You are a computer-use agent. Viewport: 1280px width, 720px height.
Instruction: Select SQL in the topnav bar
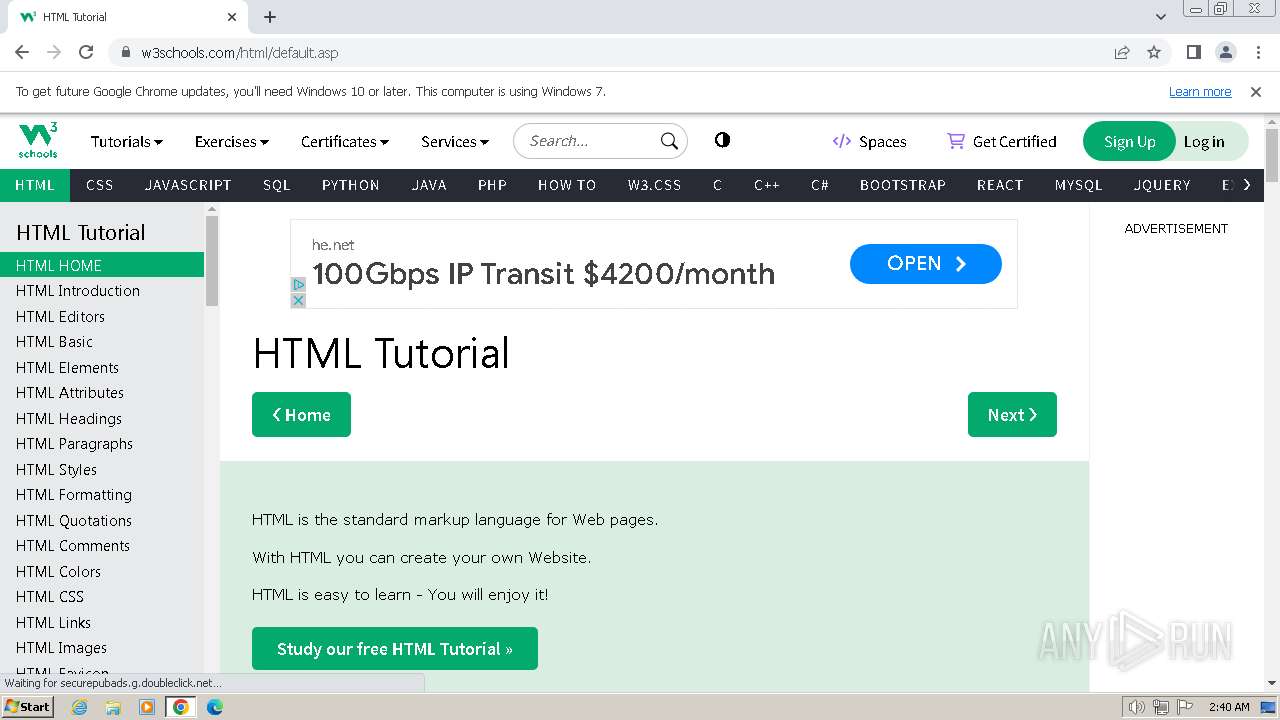click(277, 185)
